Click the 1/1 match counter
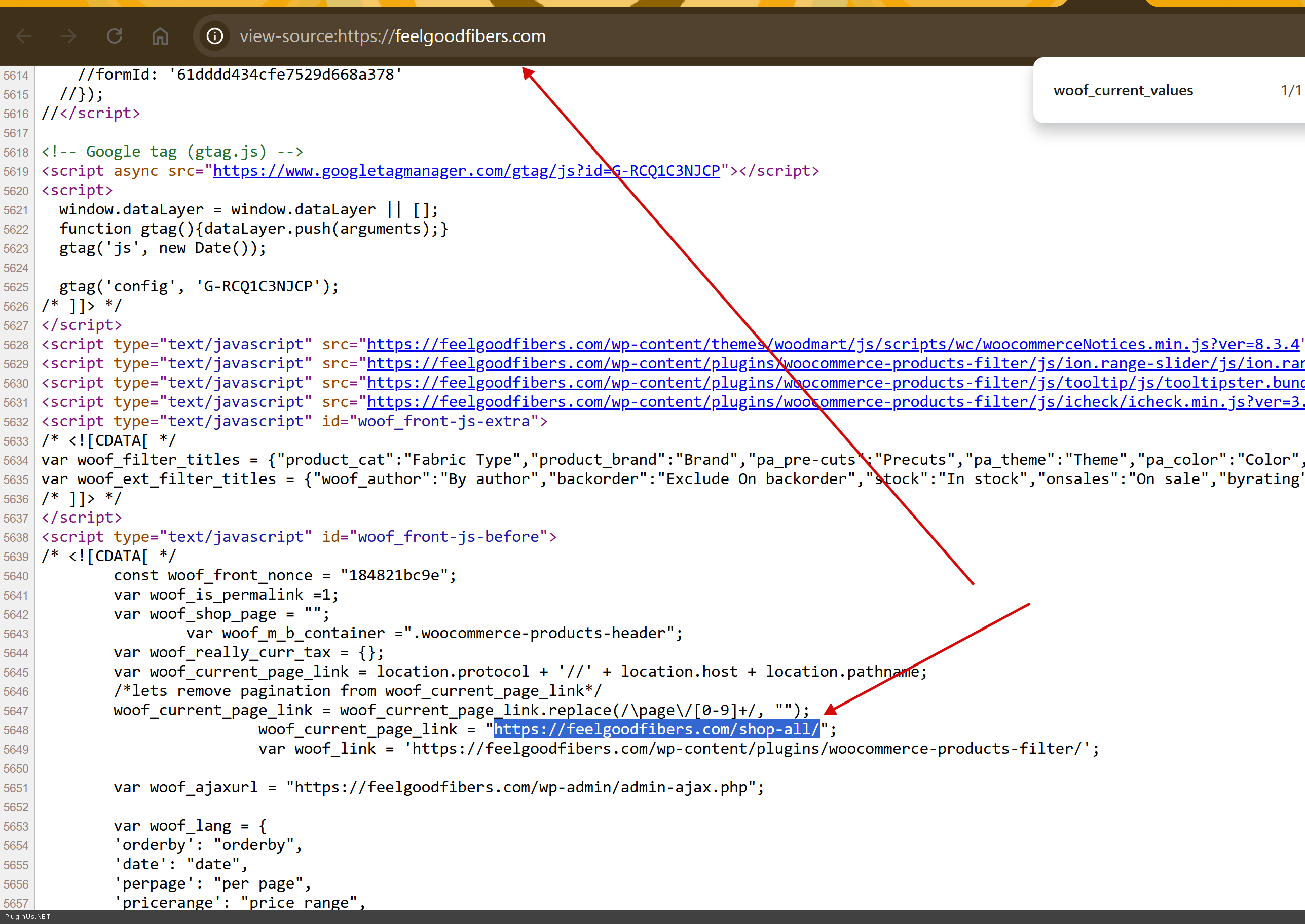 coord(1290,90)
